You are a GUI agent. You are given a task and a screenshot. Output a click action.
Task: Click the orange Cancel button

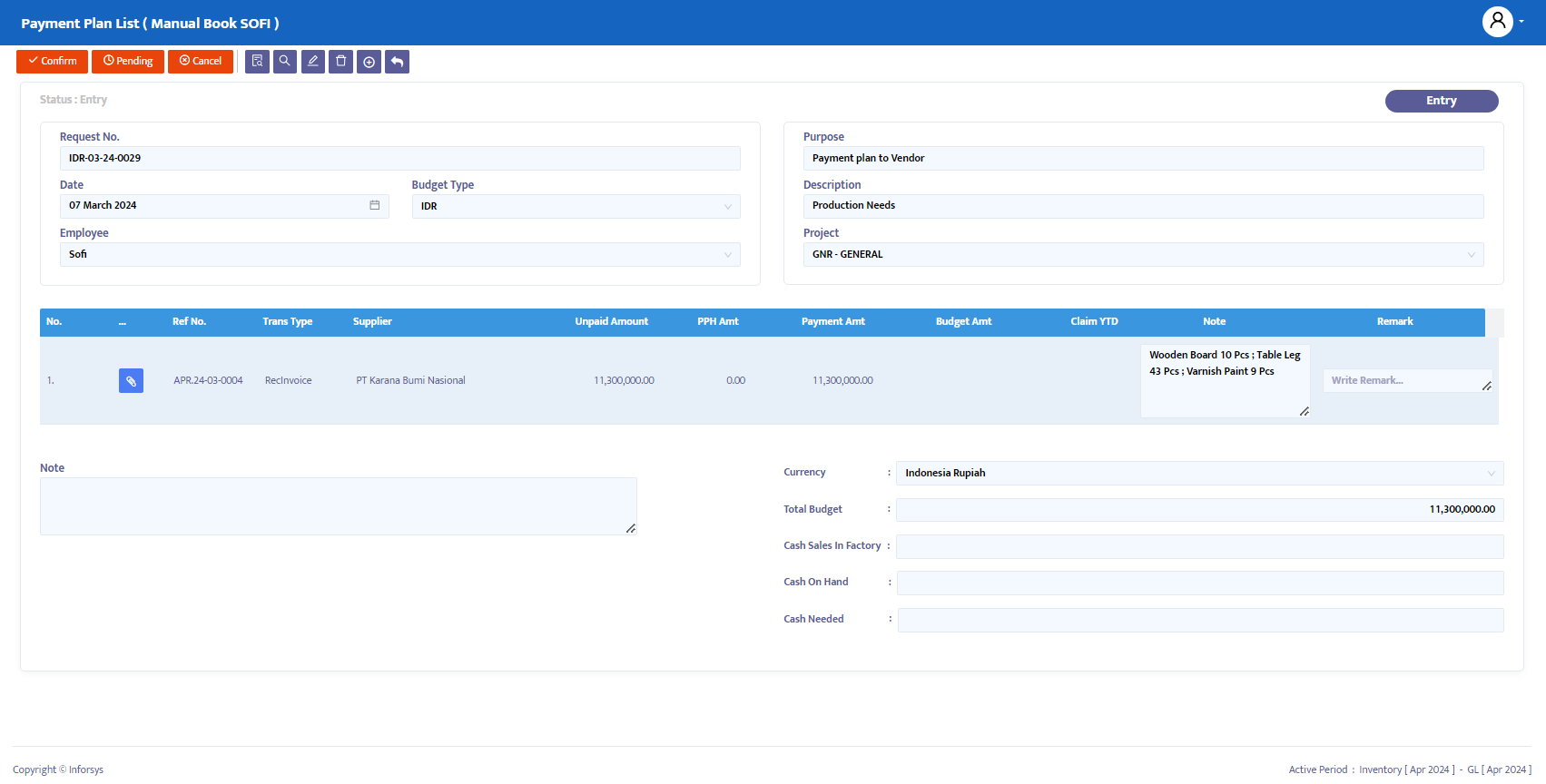pos(201,61)
